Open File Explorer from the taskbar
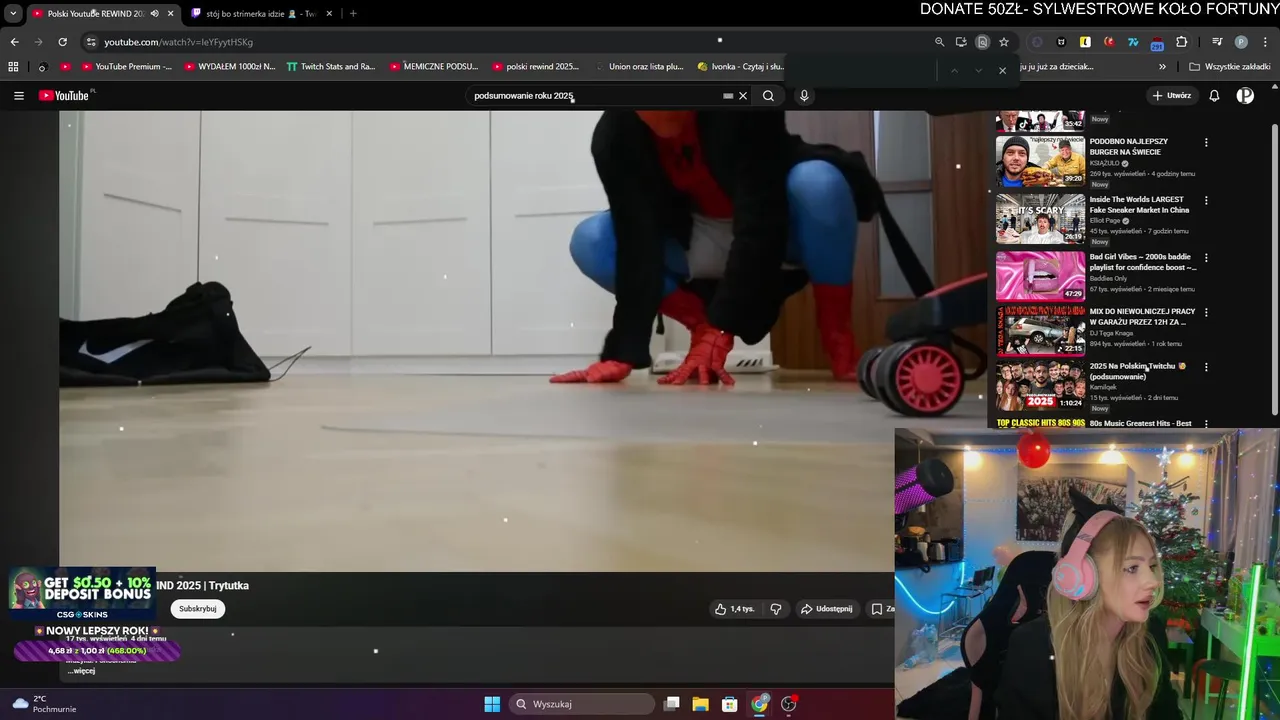 (x=701, y=704)
